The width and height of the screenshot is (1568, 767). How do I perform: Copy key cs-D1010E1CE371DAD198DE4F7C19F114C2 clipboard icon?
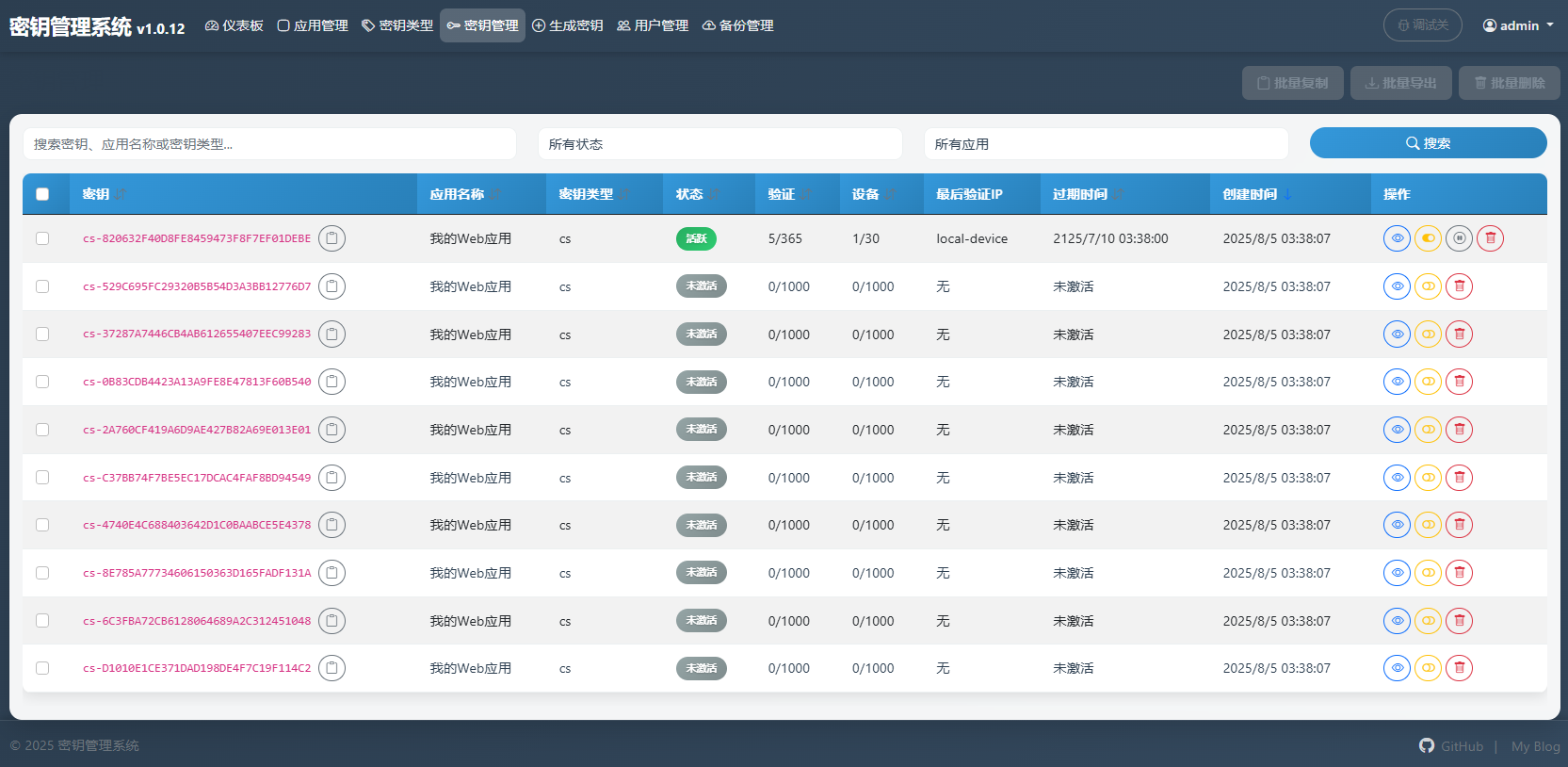coord(331,668)
